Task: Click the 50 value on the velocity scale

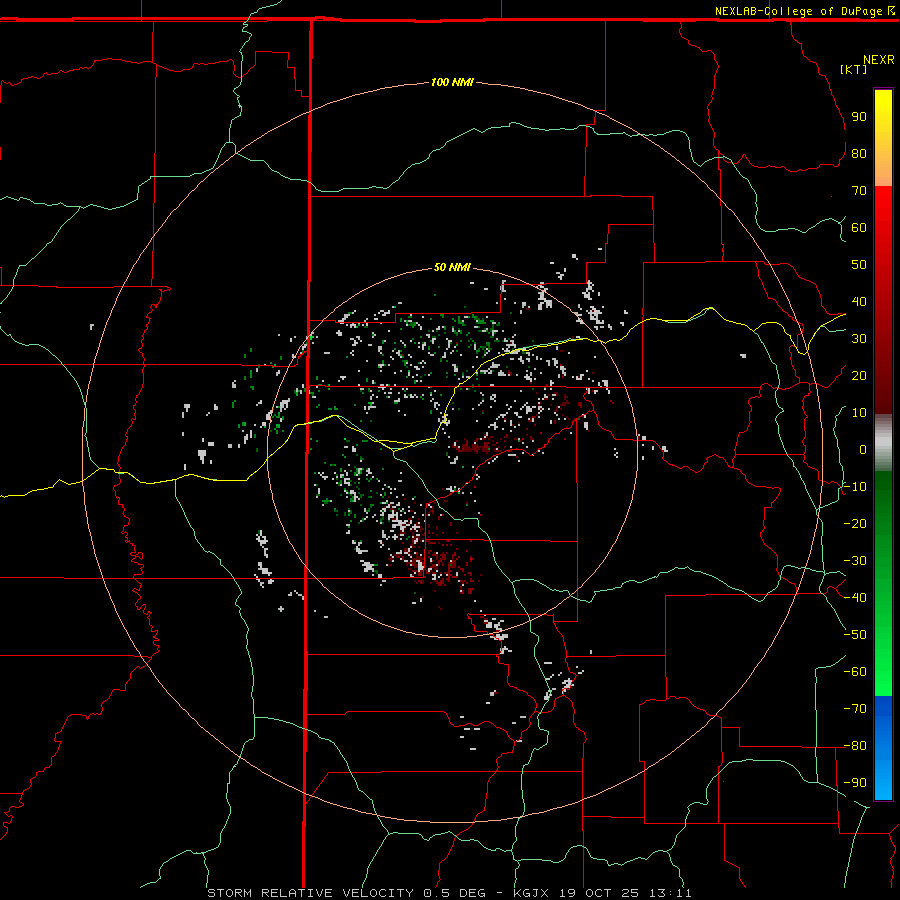Action: (859, 265)
